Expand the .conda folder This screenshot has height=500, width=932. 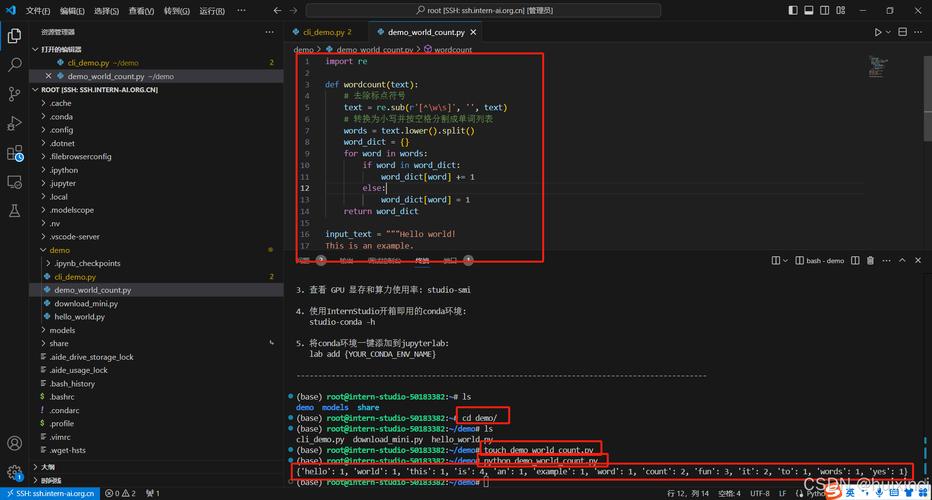60,116
